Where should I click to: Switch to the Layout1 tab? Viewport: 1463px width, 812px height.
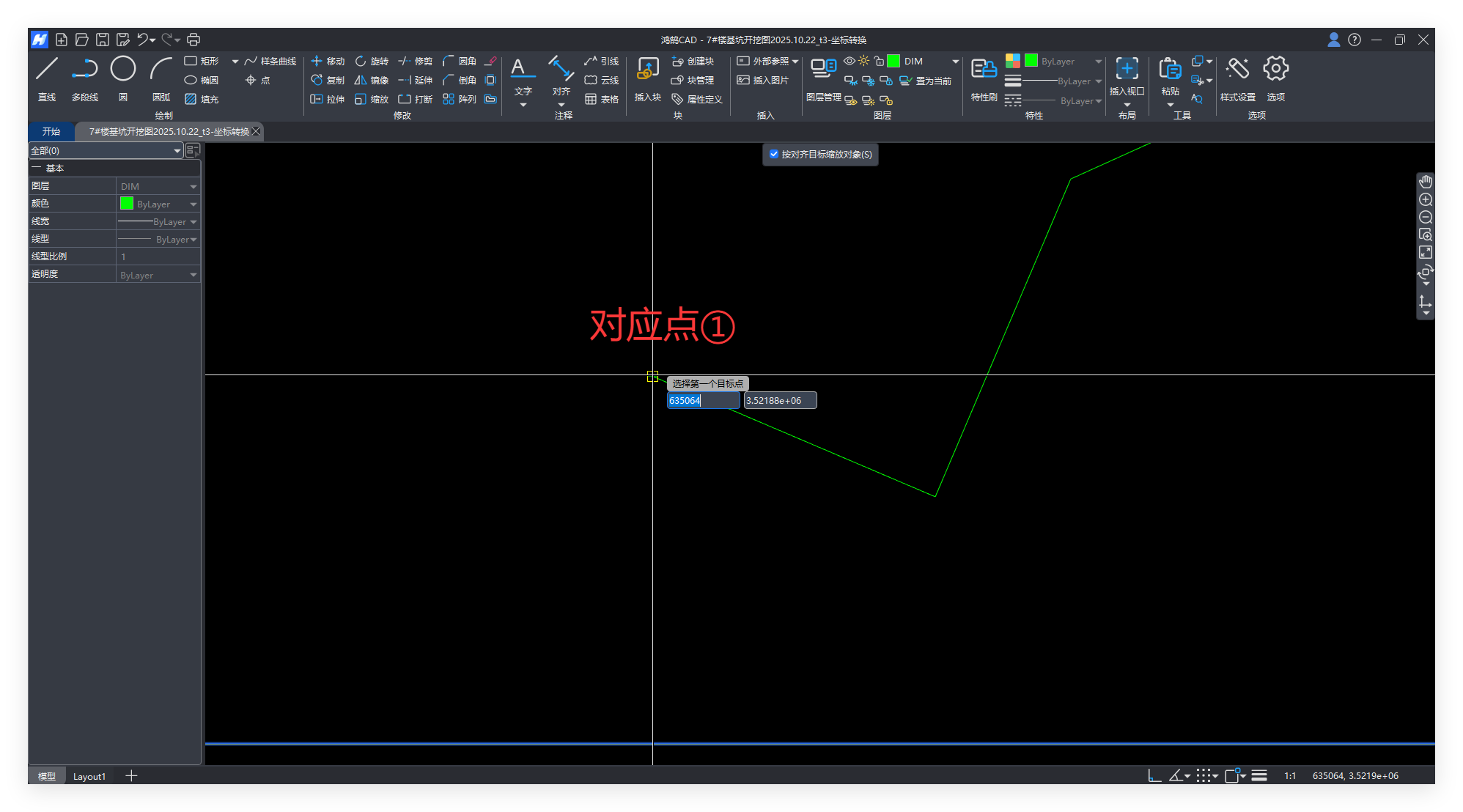click(89, 776)
